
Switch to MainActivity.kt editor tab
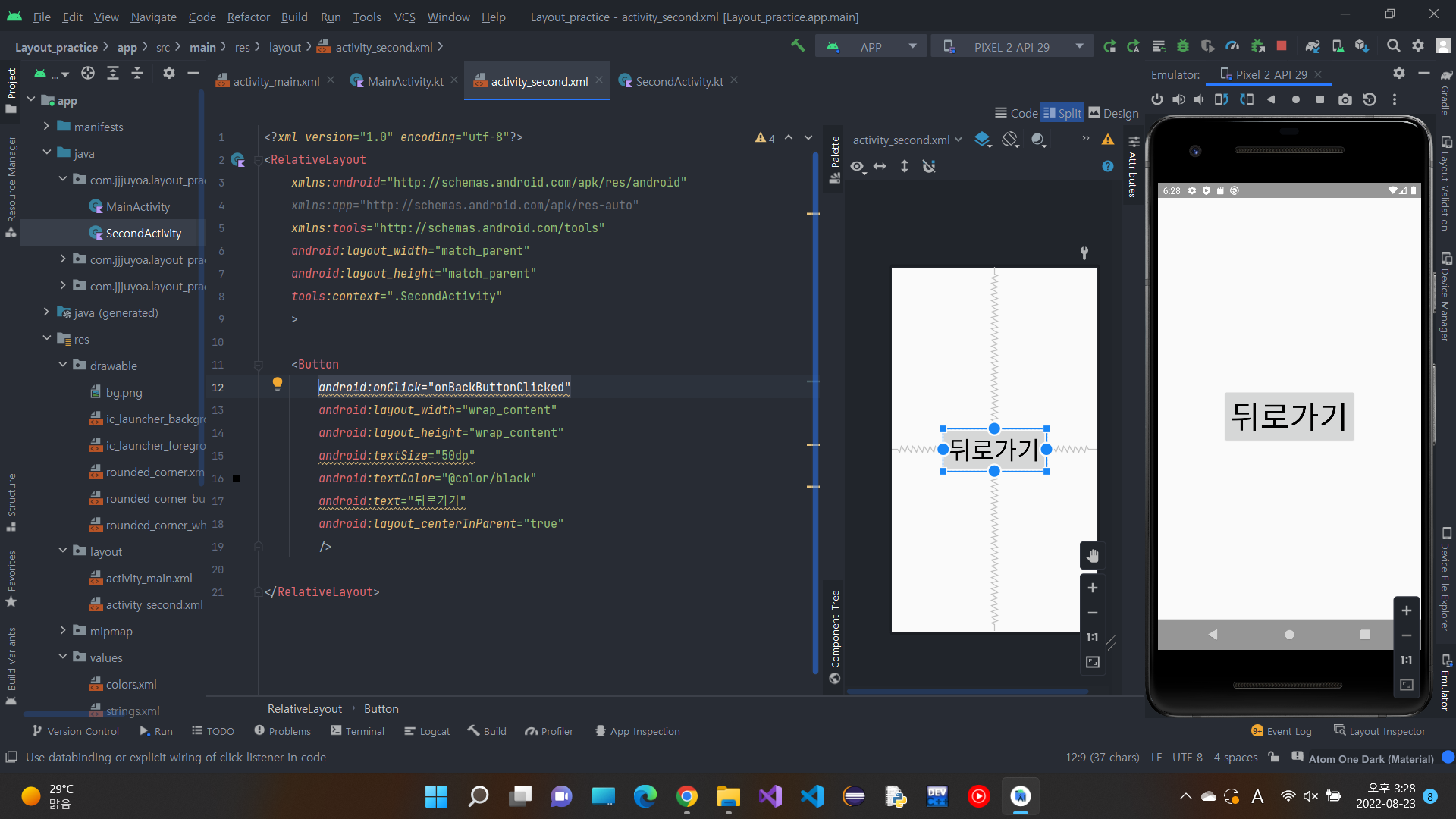pos(404,81)
